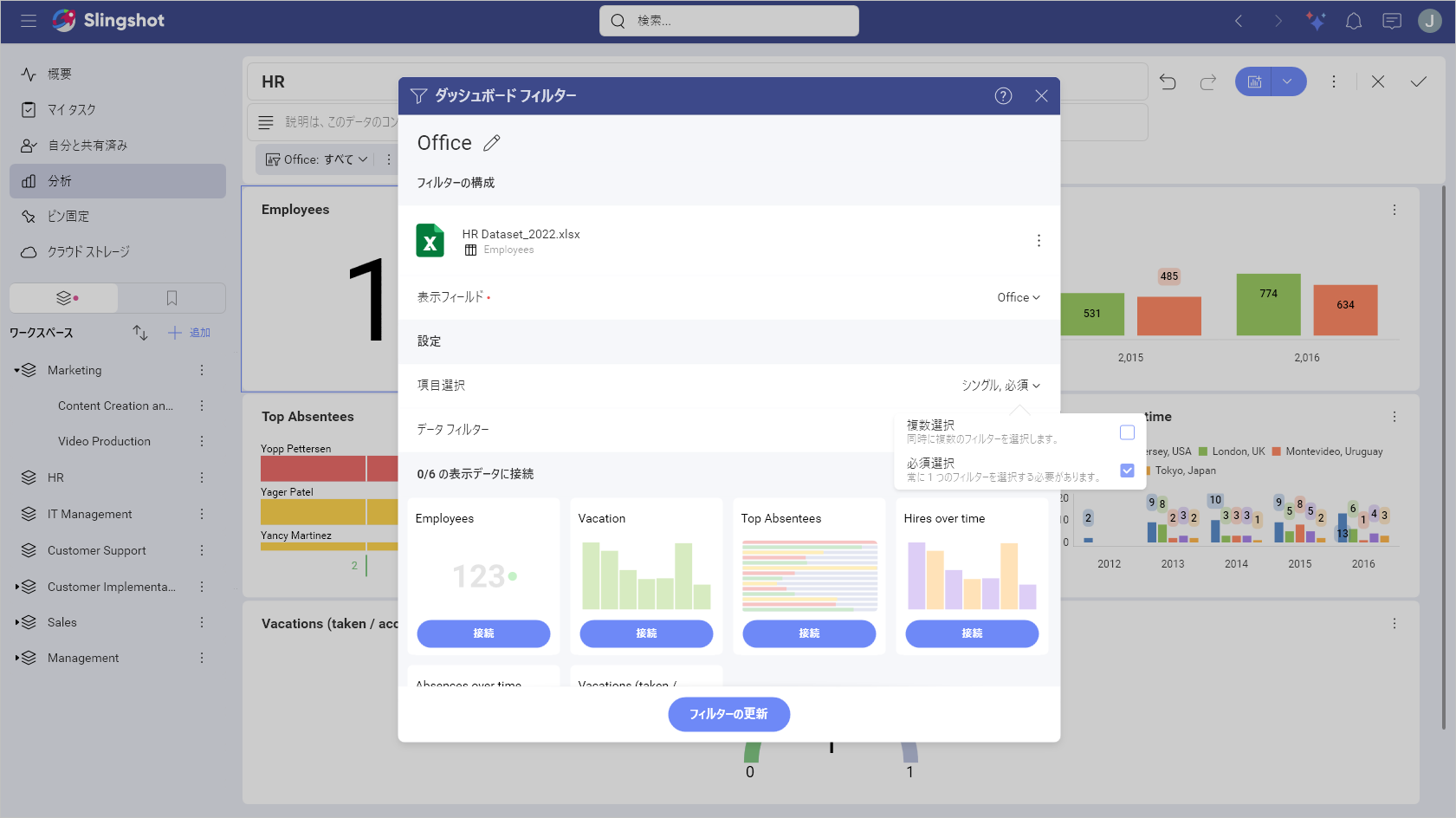The width and height of the screenshot is (1456, 818).
Task: Open Hires over time card options menu
Action: (x=1395, y=417)
